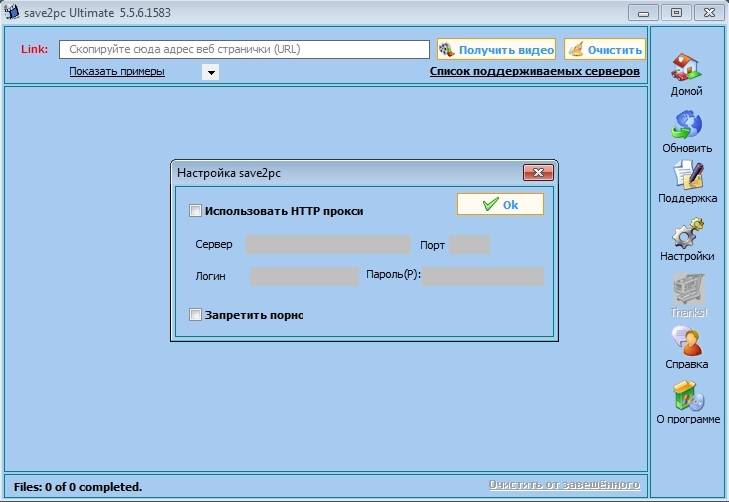729x502 pixels.
Task: Click the save2pc application icon in title bar
Action: (x=12, y=12)
